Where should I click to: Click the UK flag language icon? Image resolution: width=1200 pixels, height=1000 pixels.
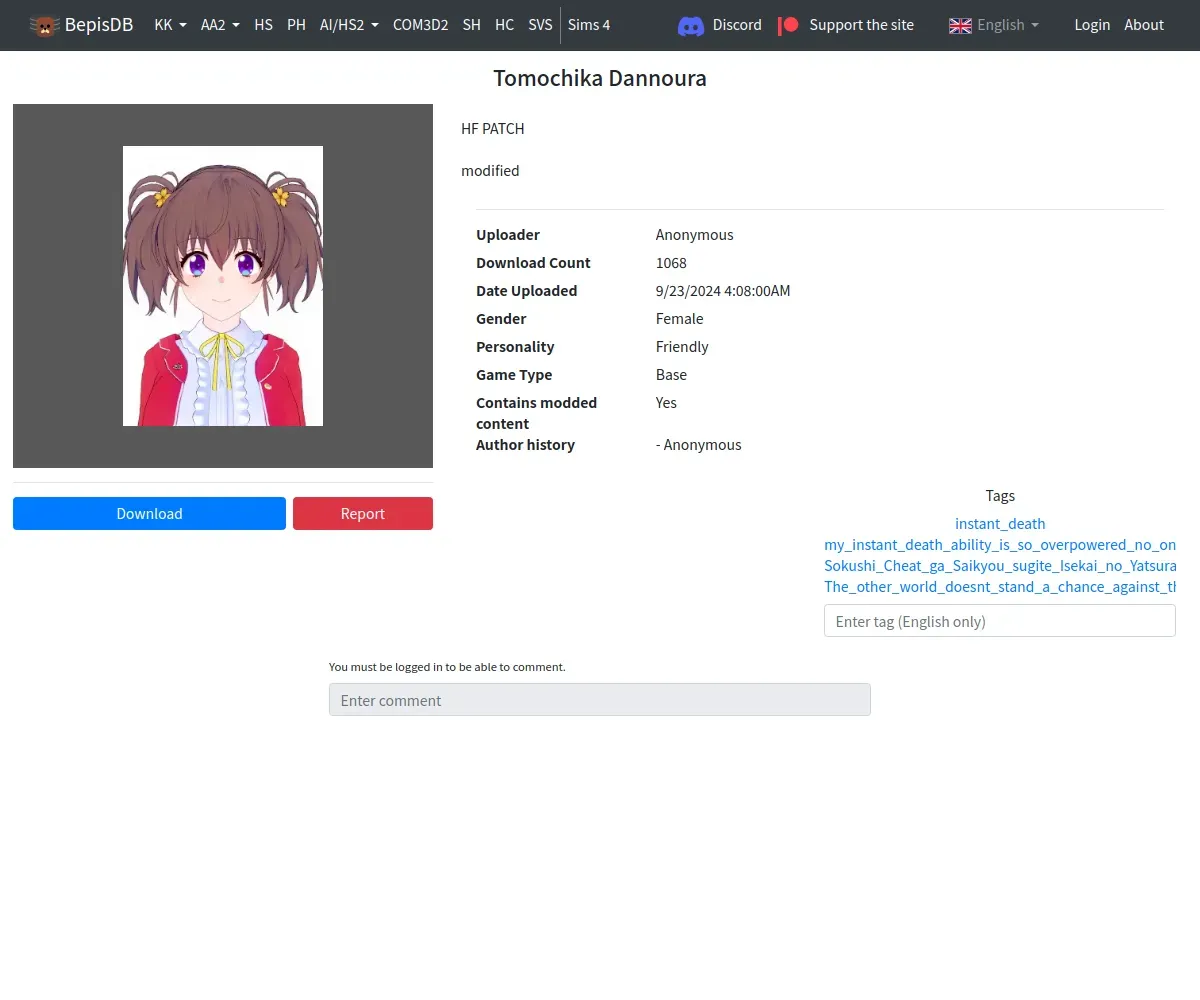pos(960,25)
